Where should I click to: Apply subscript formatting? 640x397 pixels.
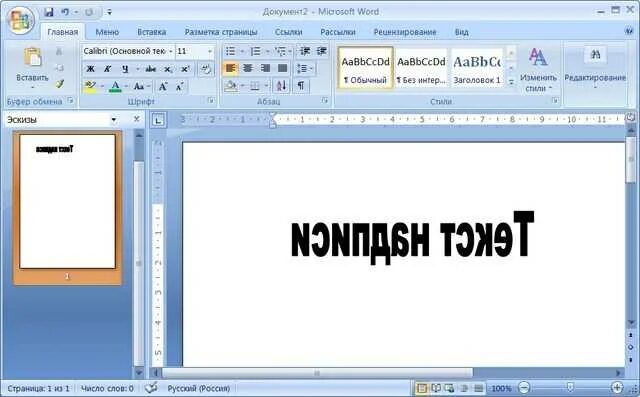168,69
